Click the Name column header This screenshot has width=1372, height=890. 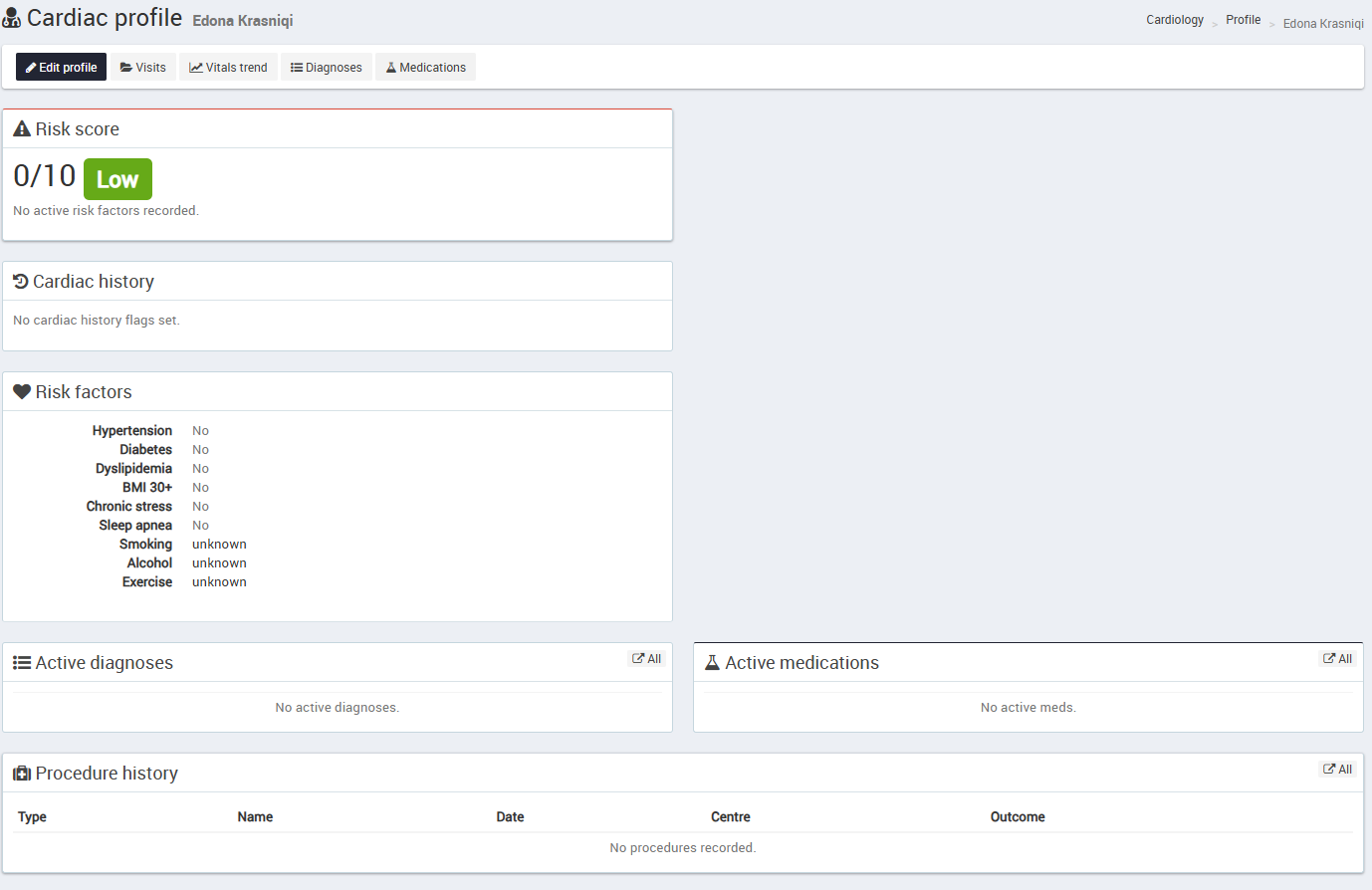tap(255, 816)
